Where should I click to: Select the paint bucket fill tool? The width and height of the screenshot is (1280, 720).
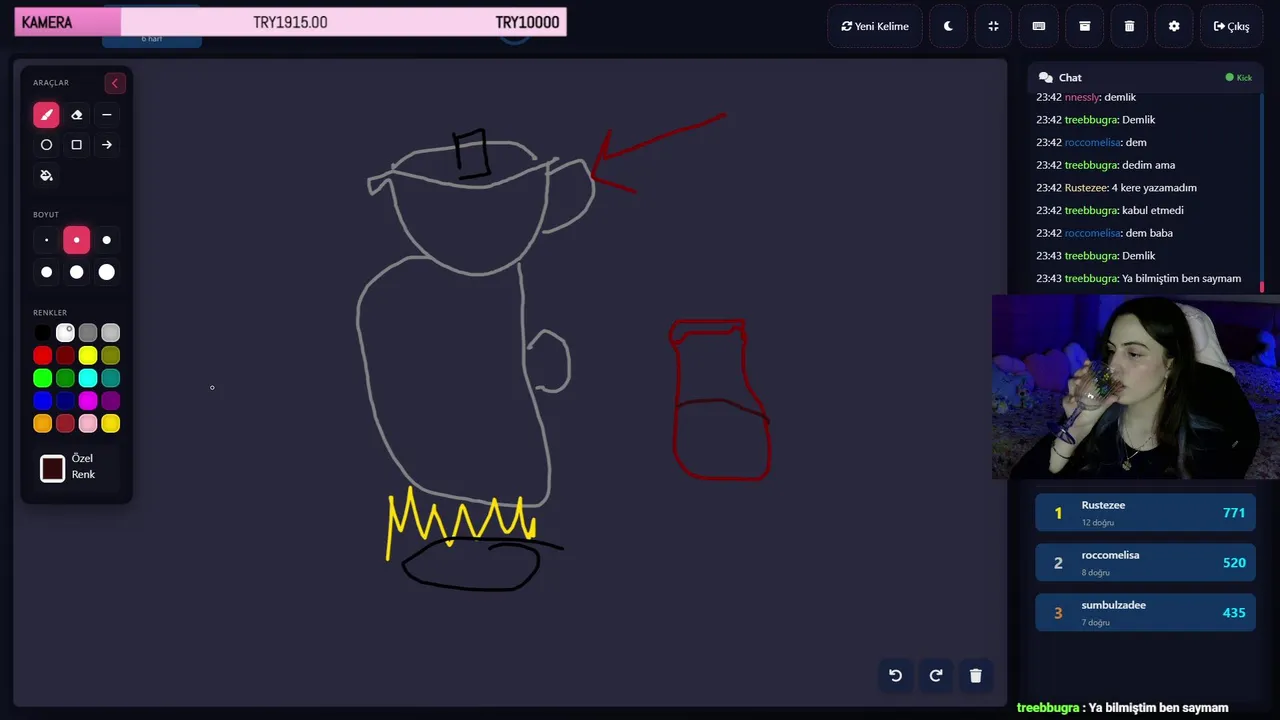pos(46,175)
